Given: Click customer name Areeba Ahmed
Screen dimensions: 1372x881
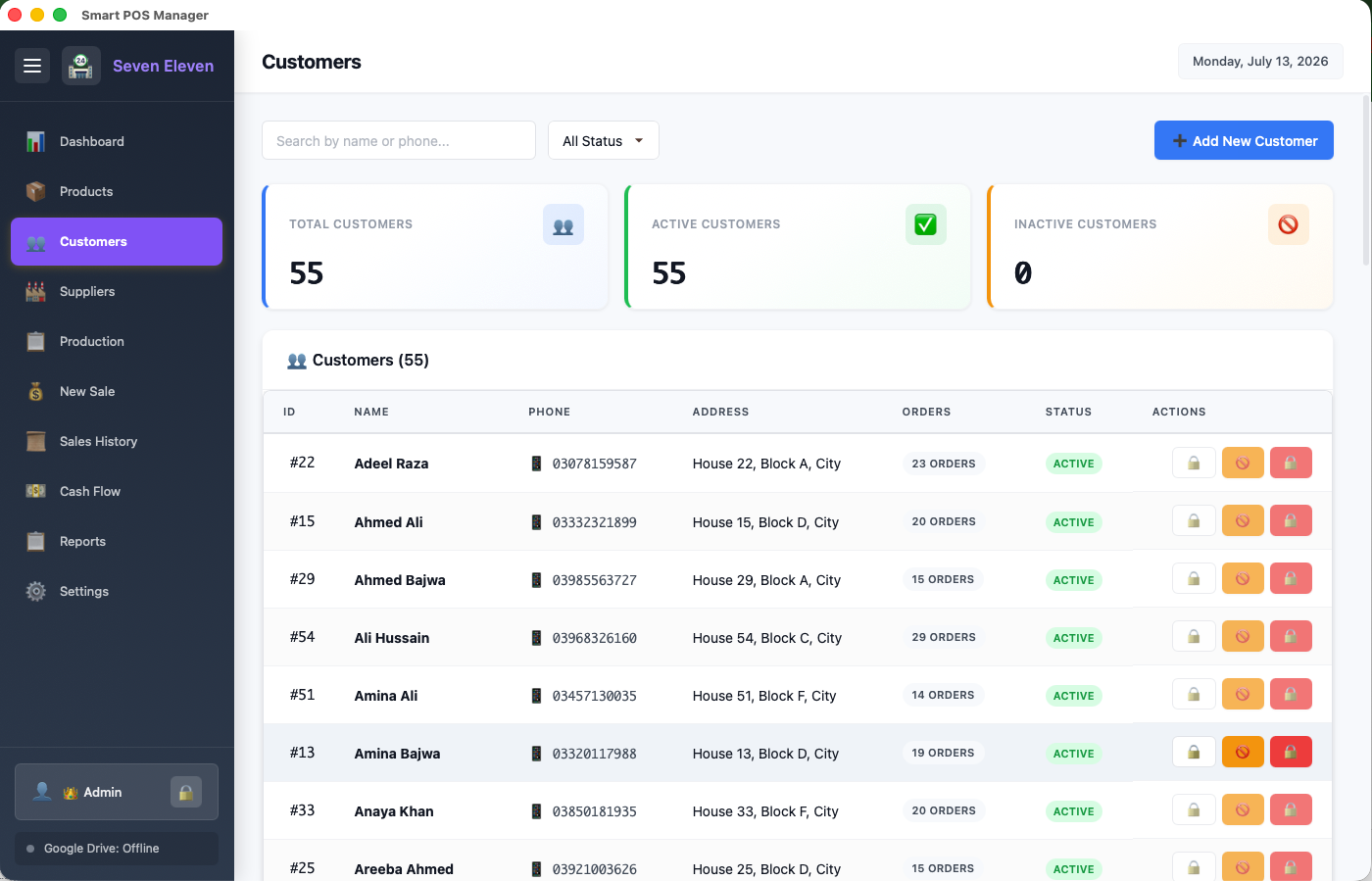Looking at the screenshot, I should coord(404,869).
